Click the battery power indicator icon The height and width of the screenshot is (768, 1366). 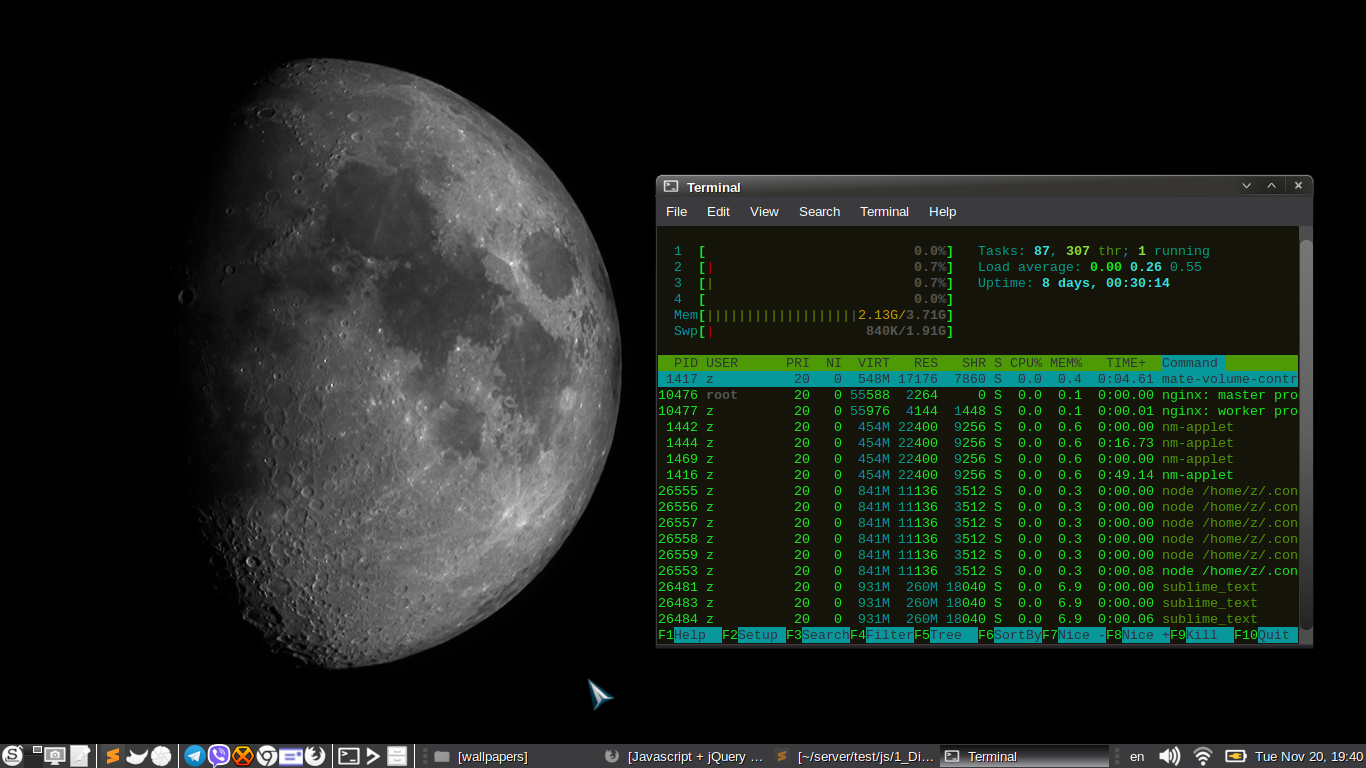coord(1236,756)
